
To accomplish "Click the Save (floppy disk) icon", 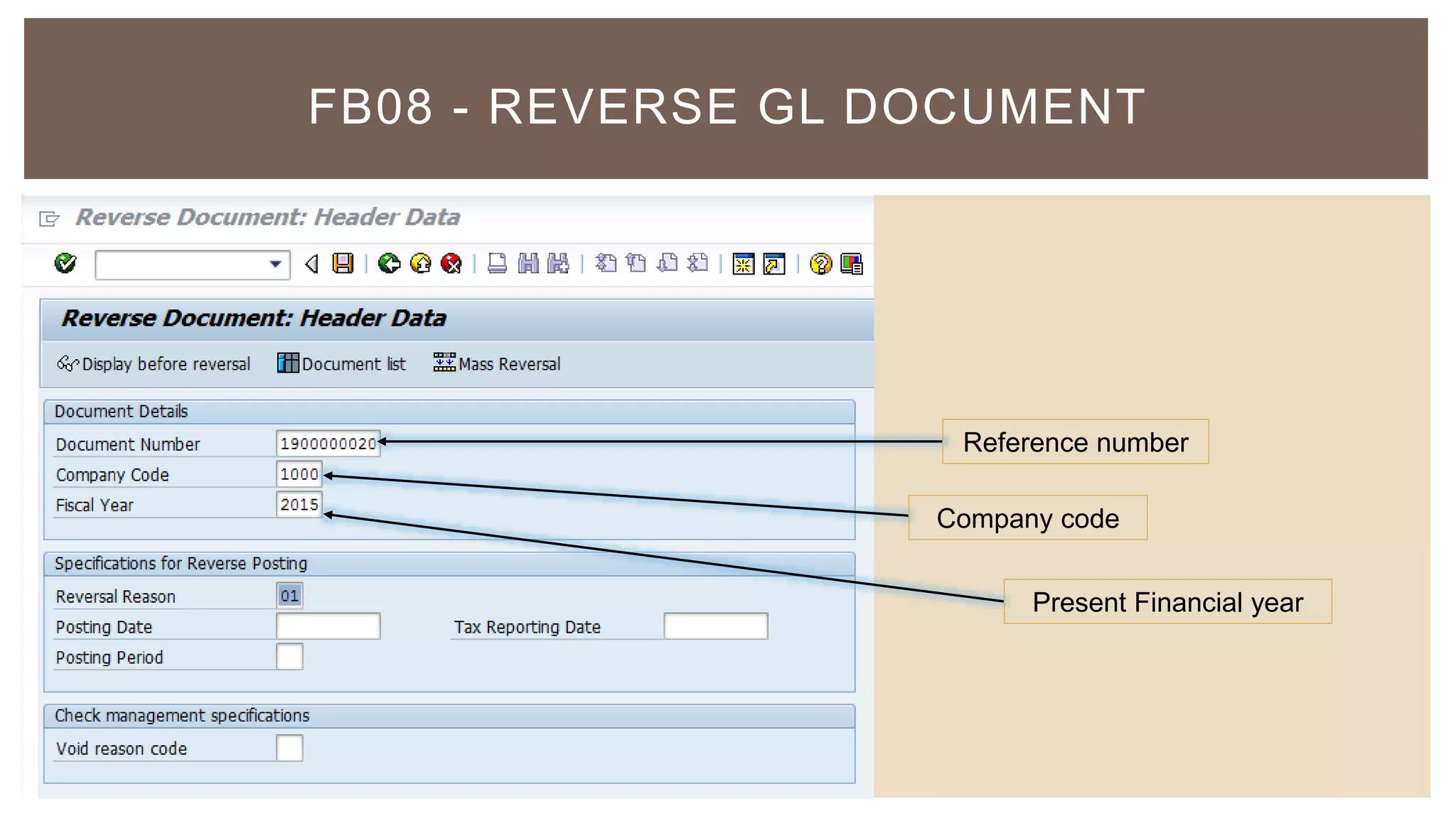I will click(x=343, y=264).
